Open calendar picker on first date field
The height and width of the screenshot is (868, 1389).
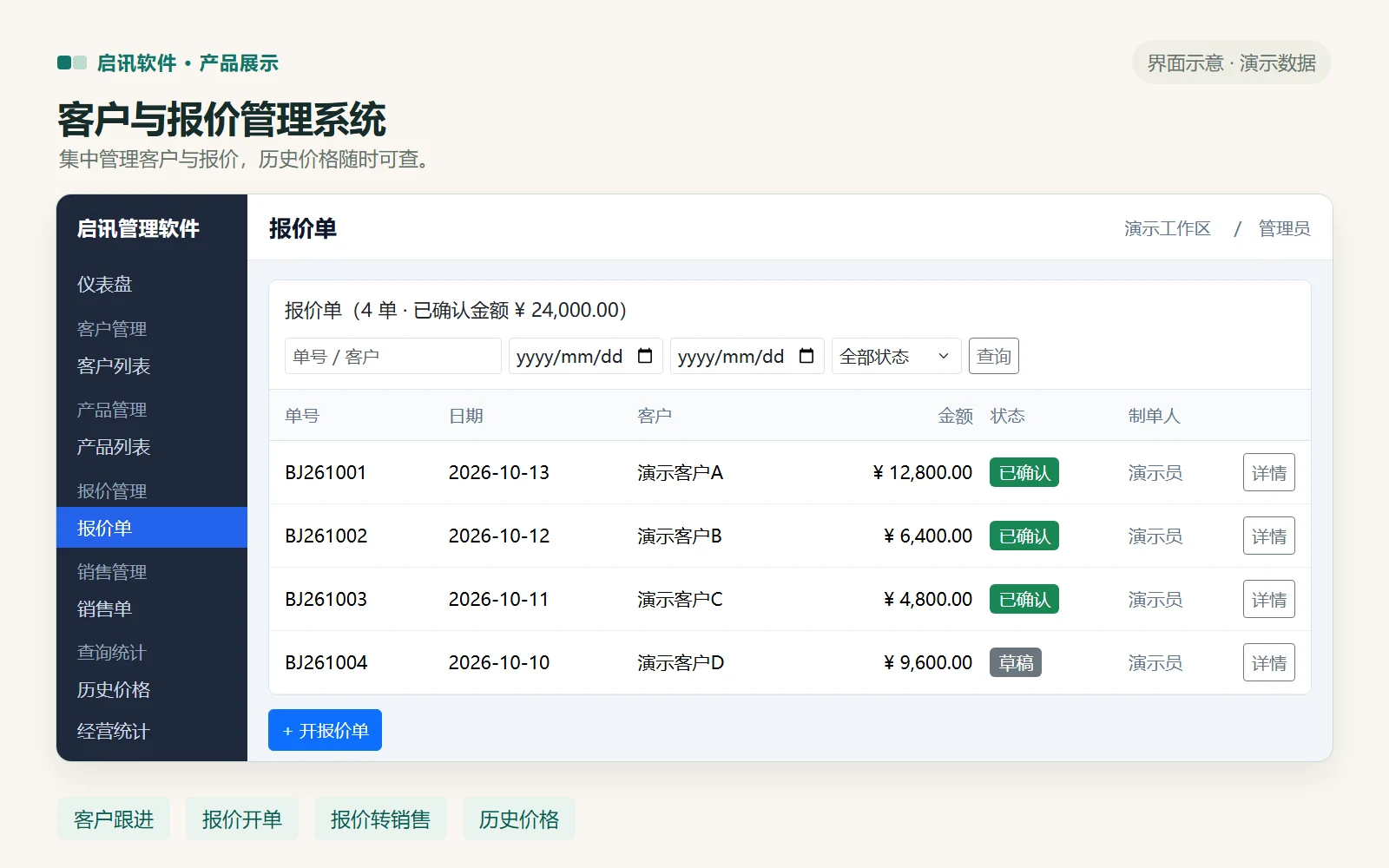pos(645,356)
